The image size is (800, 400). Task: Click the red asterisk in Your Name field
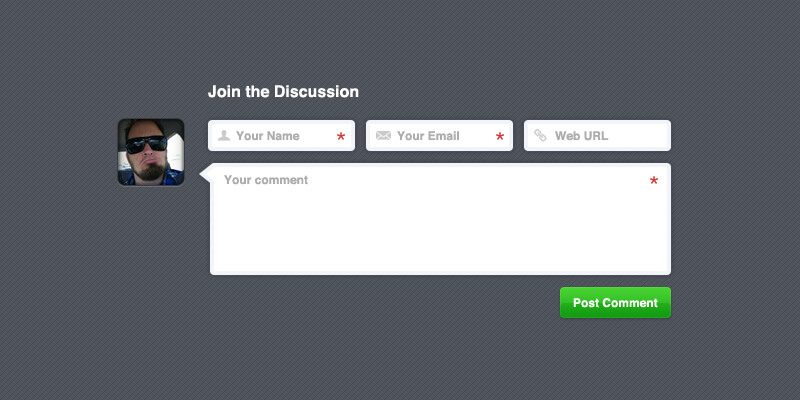click(341, 137)
